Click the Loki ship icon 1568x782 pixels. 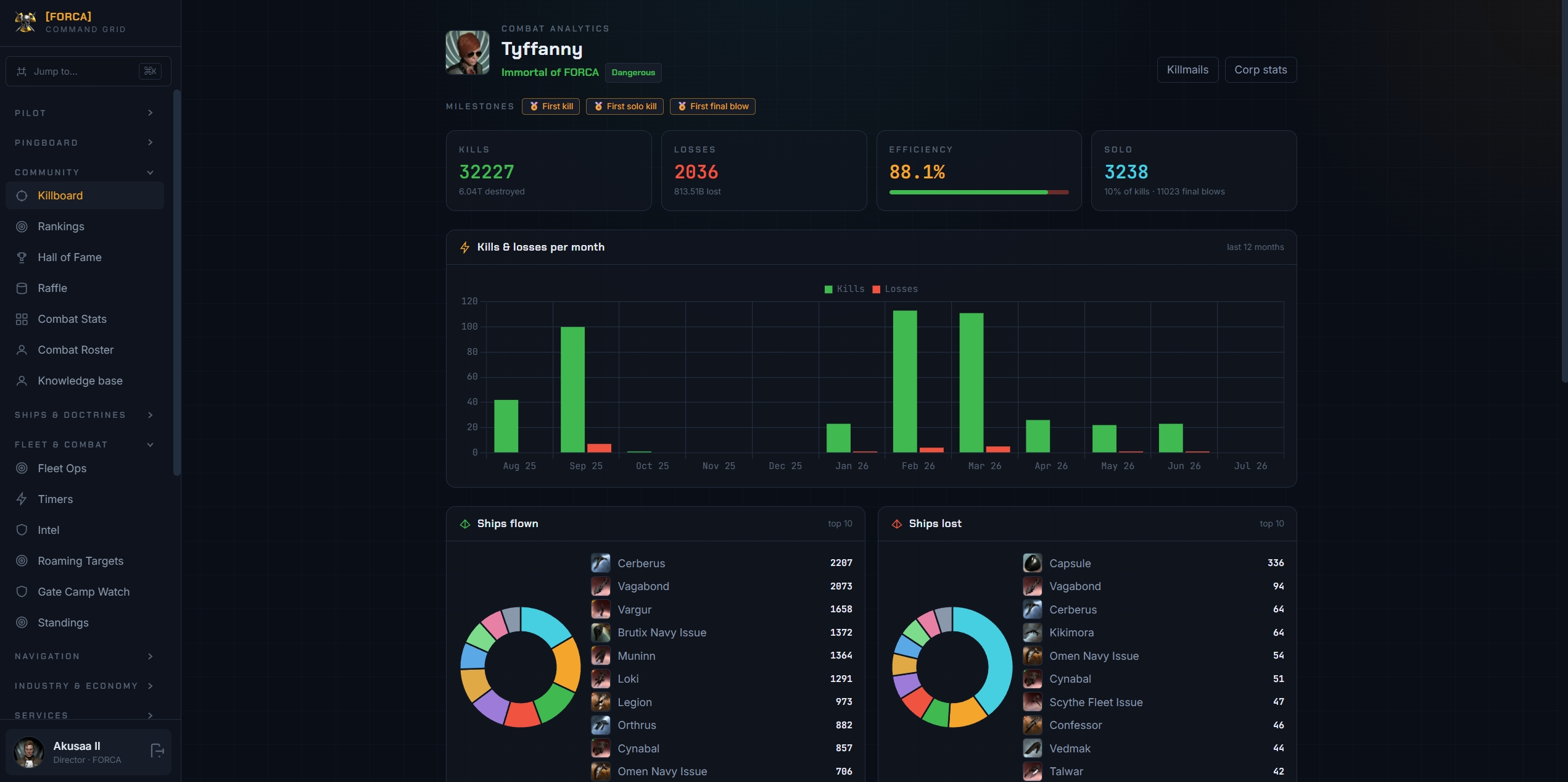[x=601, y=679]
